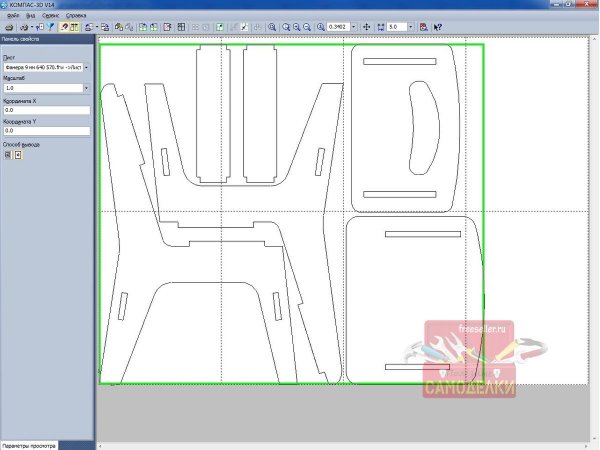This screenshot has height=450, width=600.
Task: Click the icon right of the printer icon
Action: (x=25, y=27)
